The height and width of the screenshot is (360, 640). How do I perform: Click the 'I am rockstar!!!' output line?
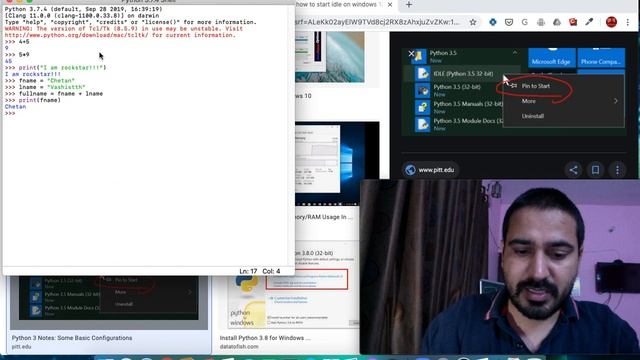click(33, 74)
